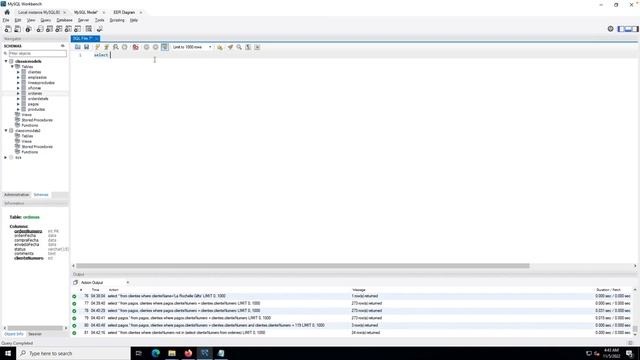Image resolution: width=640 pixels, height=360 pixels.
Task: Open the create new table toolbar icon
Action: [x=49, y=29]
